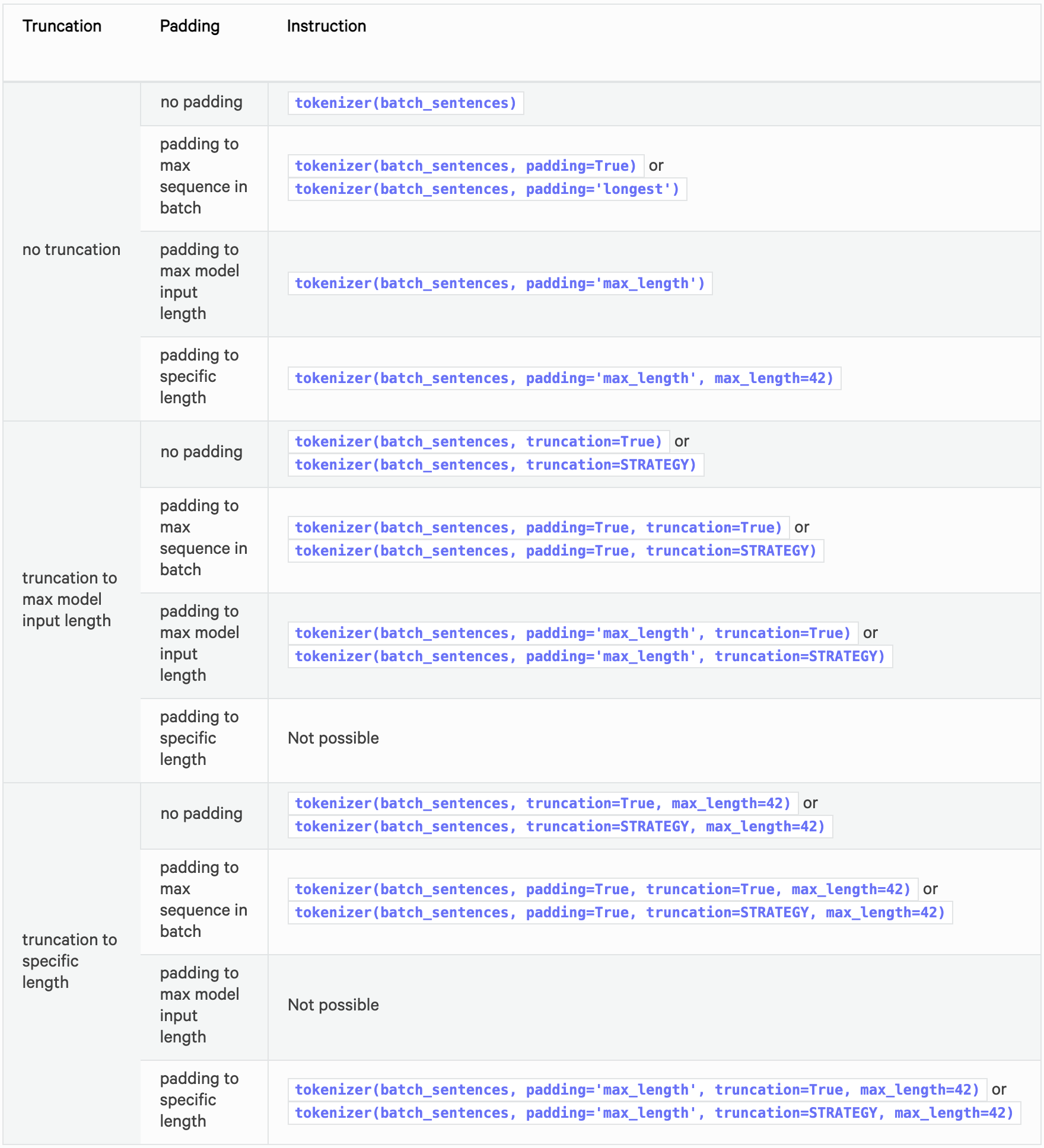Click code padding=True, truncation=STRATEGY, max_length=42
Screen dimensions: 1044x1148
pyautogui.click(x=620, y=913)
